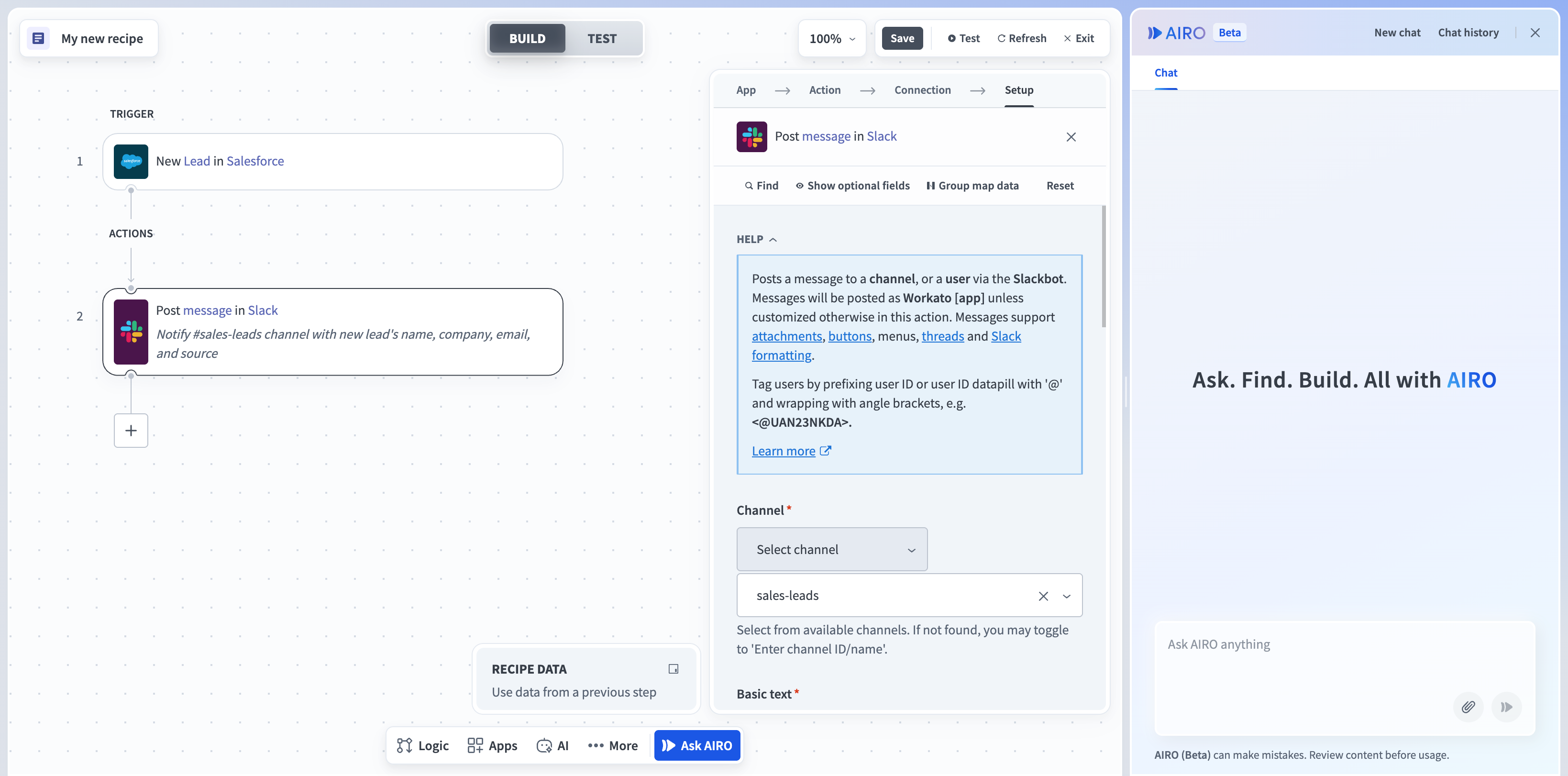Exit the recipe editor
Screen dimensions: 1568x776
click(x=1079, y=38)
